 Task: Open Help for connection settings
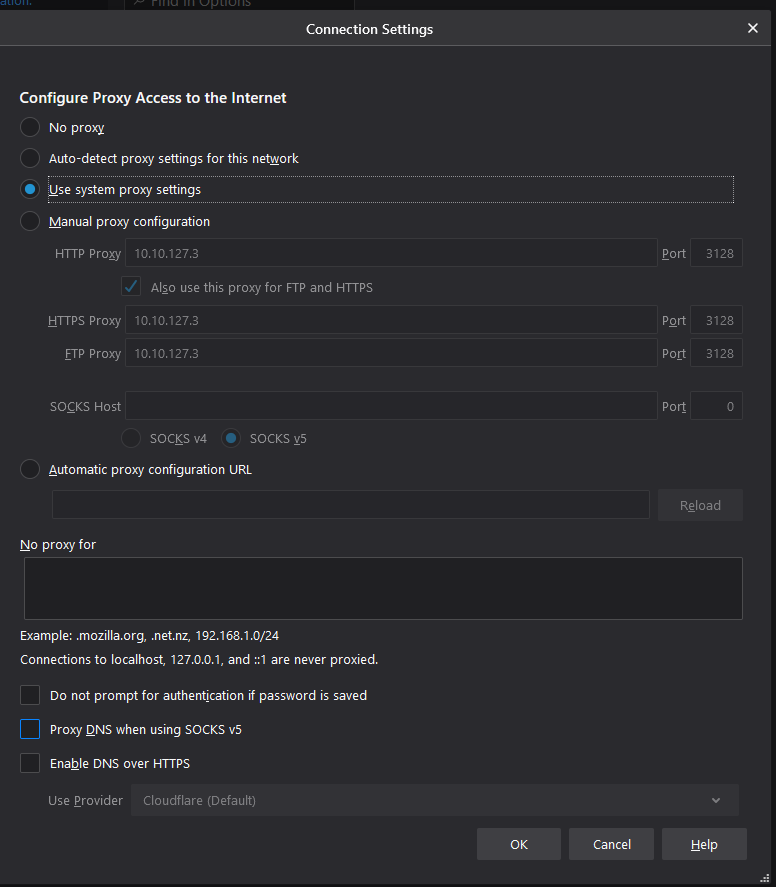coord(704,844)
